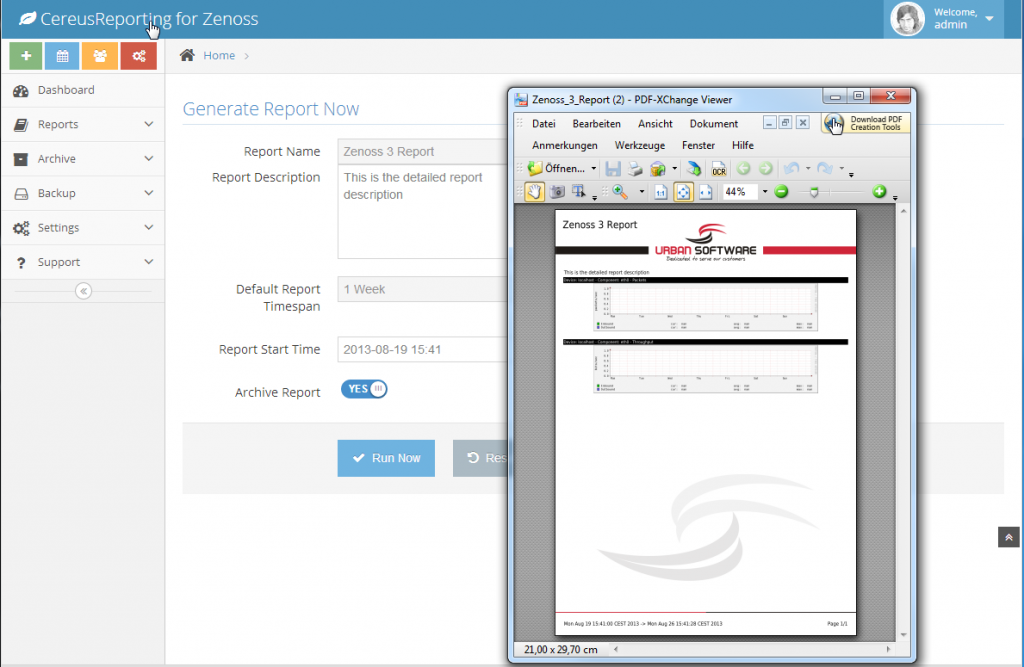This screenshot has height=667, width=1024.
Task: Open the Datei menu
Action: [x=543, y=124]
